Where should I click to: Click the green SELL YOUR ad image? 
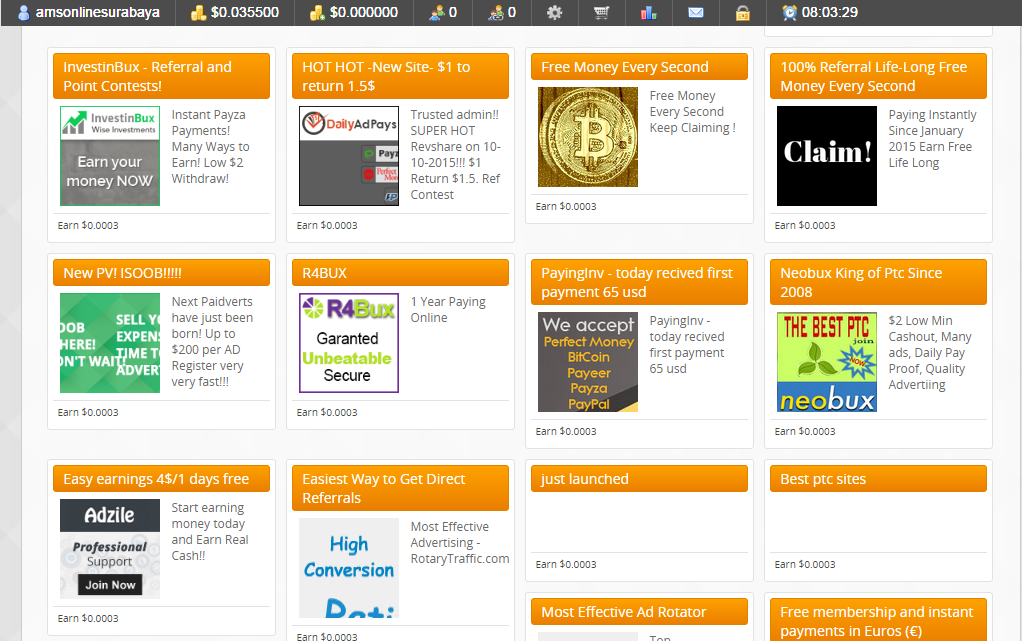(110, 343)
